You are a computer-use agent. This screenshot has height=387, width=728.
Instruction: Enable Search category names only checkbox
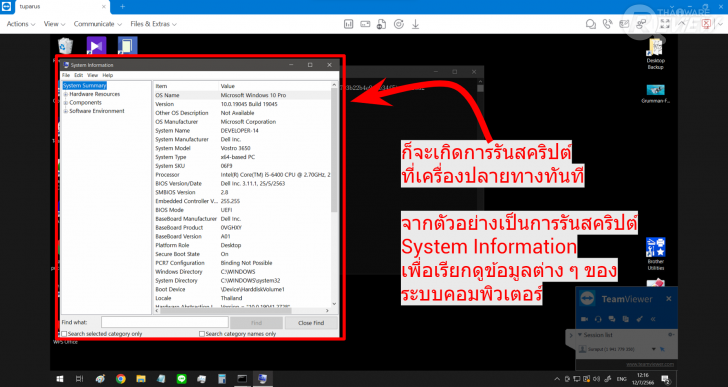point(202,334)
